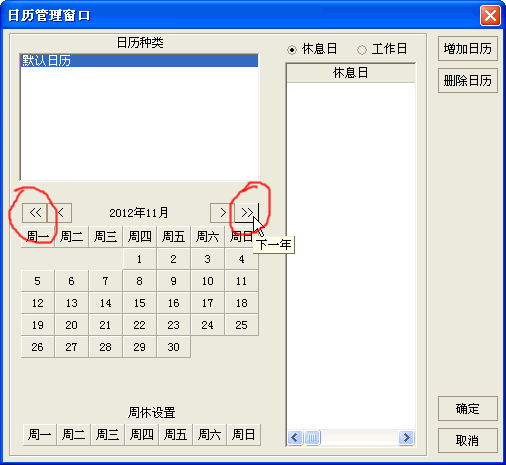Image resolution: width=506 pixels, height=465 pixels.
Task: Click the horizontal scrollbar right arrow
Action: click(x=406, y=437)
